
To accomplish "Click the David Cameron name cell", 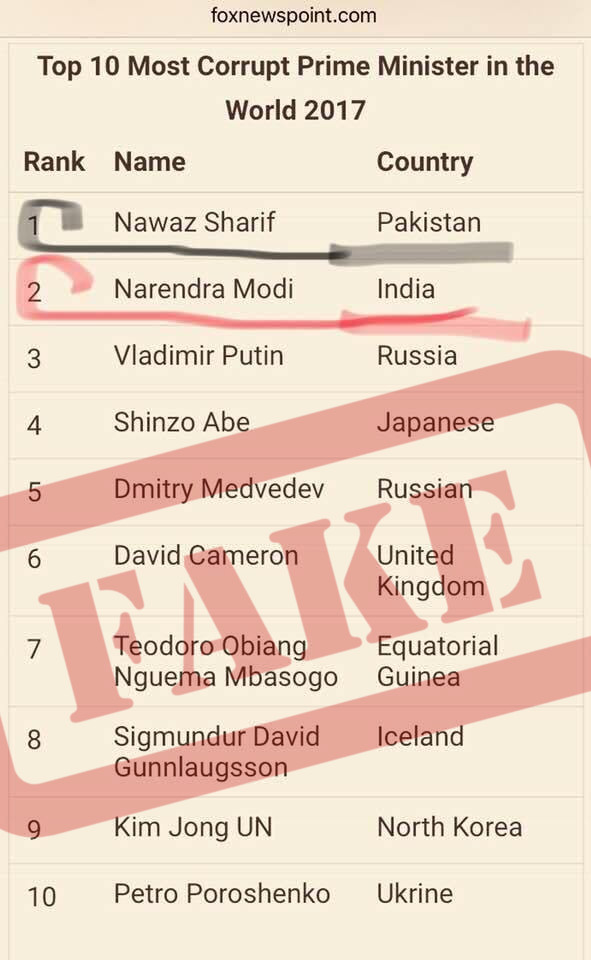I will tap(206, 556).
